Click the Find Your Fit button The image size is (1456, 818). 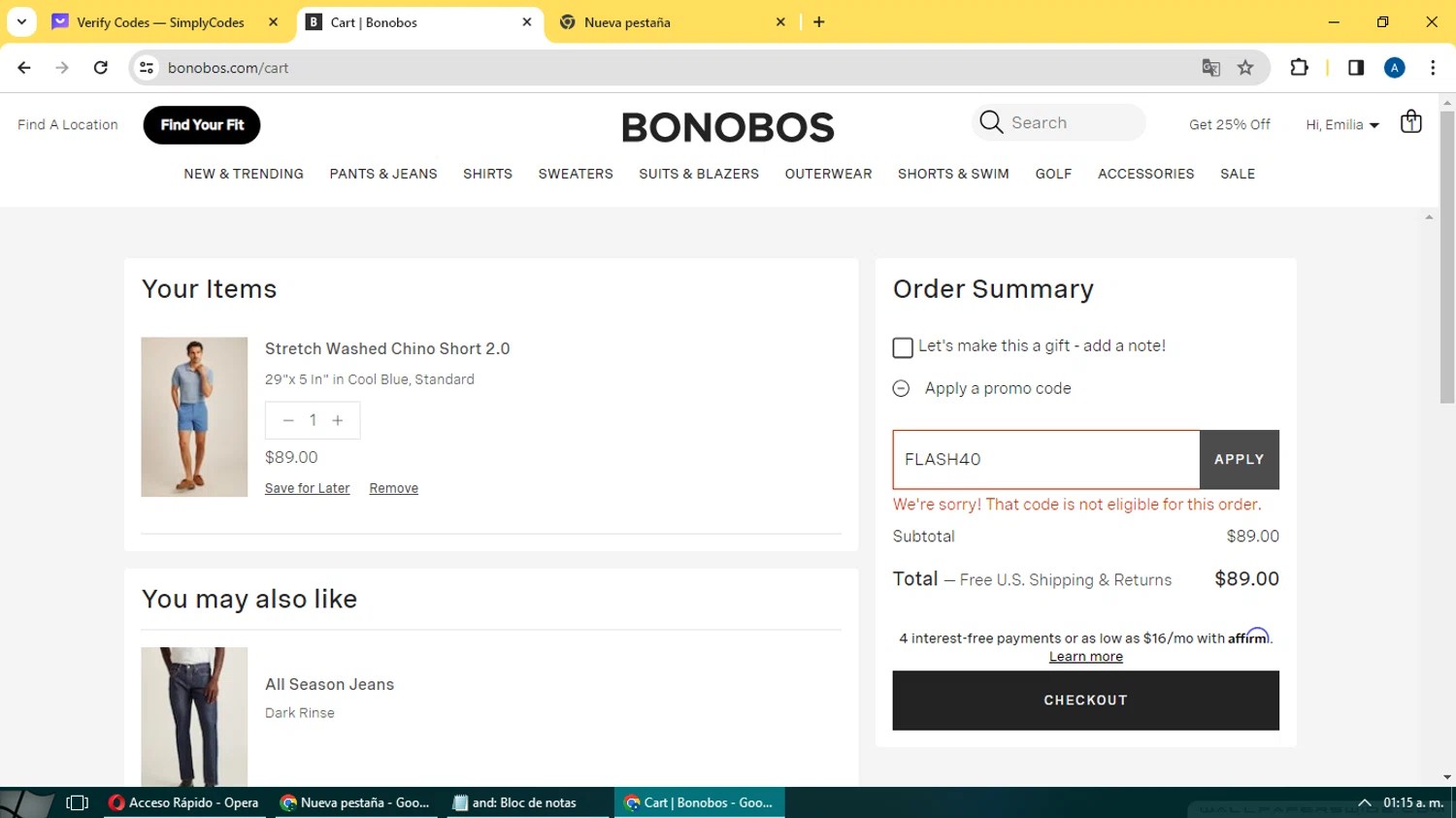click(x=202, y=125)
